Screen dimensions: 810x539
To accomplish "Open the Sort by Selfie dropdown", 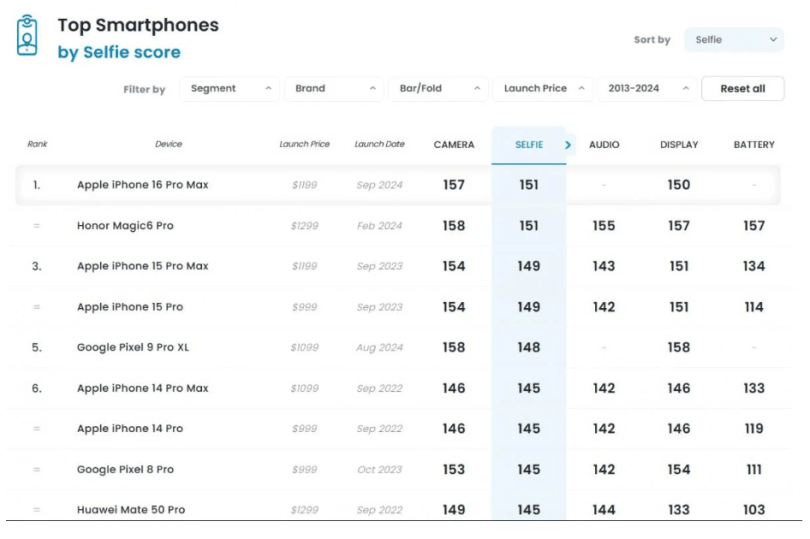I will (x=733, y=40).
